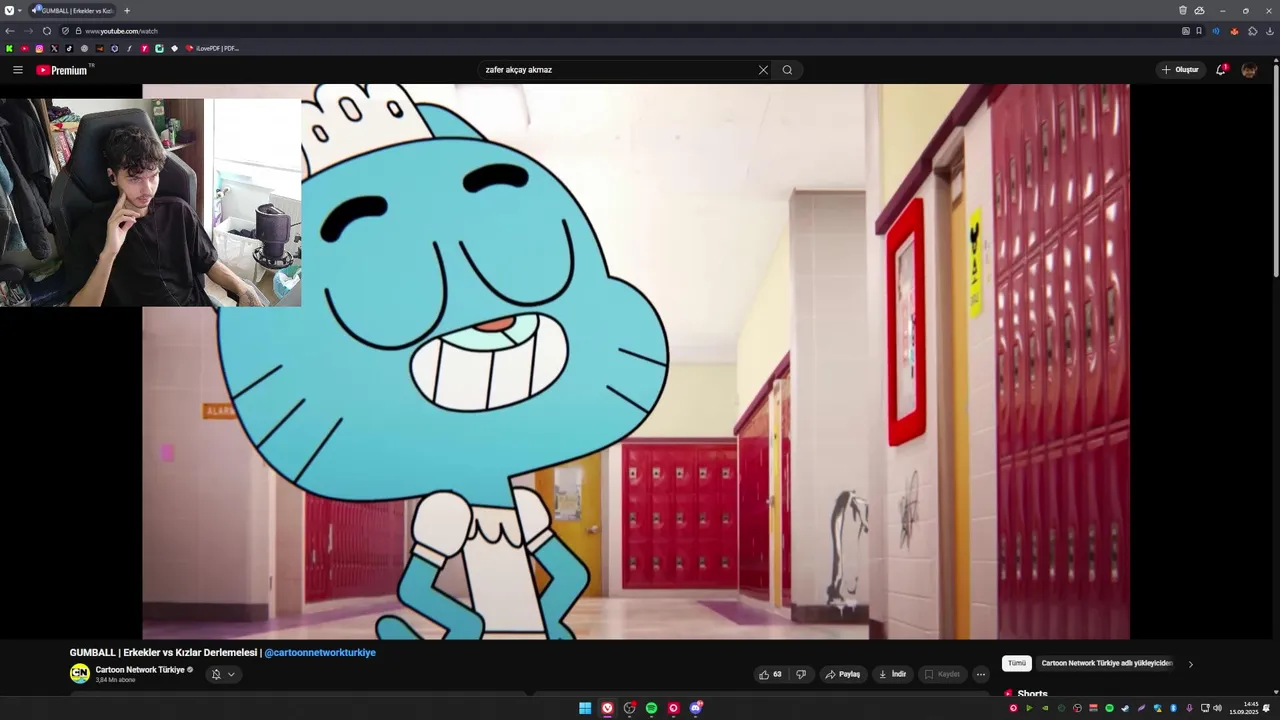Open the Instagram bookmark
The width and height of the screenshot is (1280, 720).
point(39,48)
